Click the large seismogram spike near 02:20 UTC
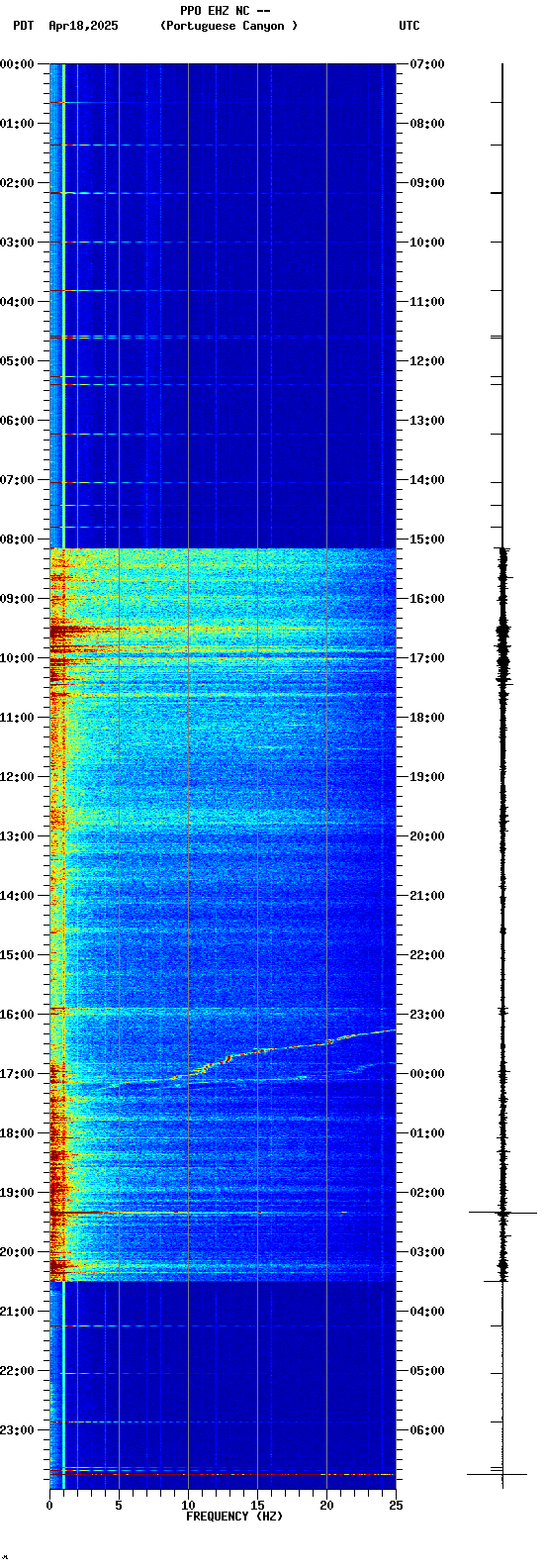Image resolution: width=546 pixels, height=1568 pixels. pos(502,1212)
